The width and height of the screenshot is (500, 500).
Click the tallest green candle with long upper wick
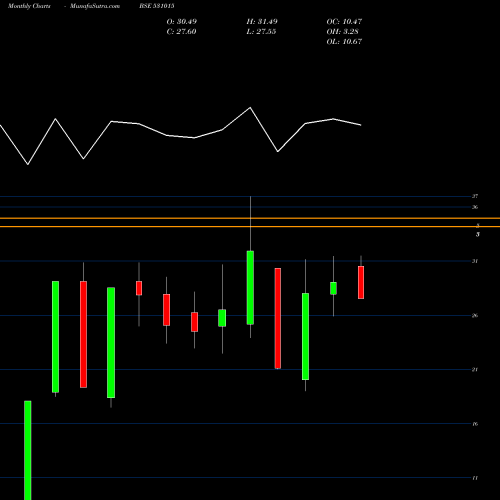coord(250,287)
